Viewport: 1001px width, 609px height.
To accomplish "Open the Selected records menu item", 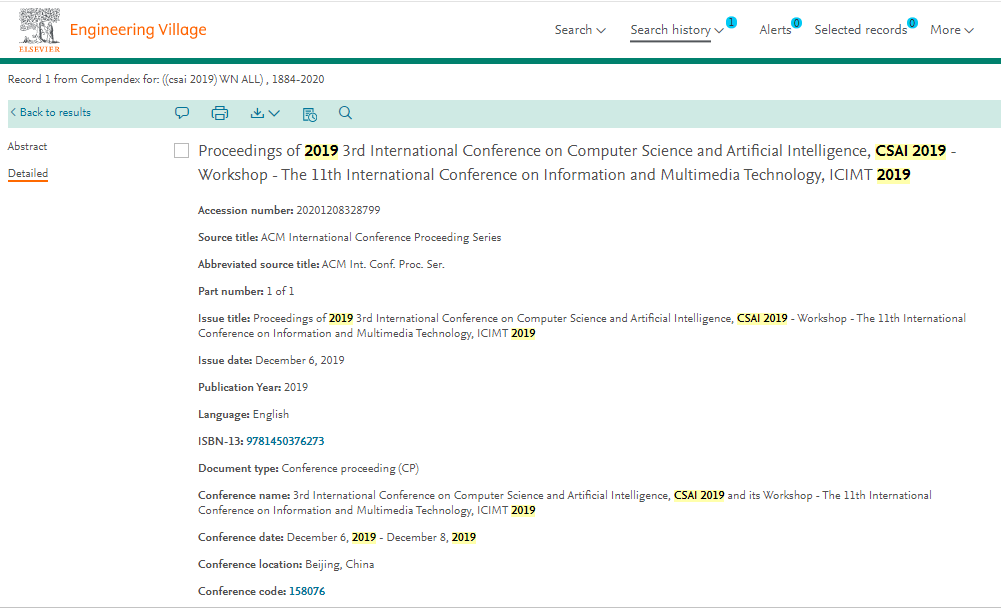I will (861, 30).
